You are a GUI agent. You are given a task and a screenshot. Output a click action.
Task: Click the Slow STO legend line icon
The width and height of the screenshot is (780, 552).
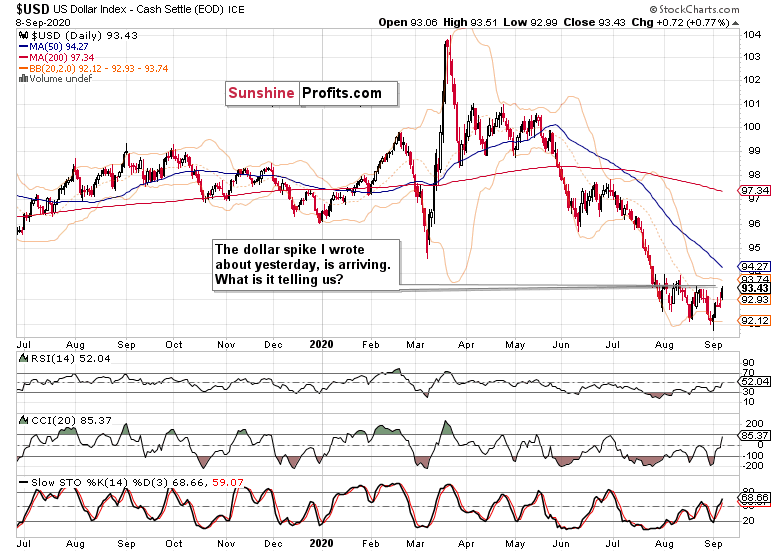[x=23, y=482]
